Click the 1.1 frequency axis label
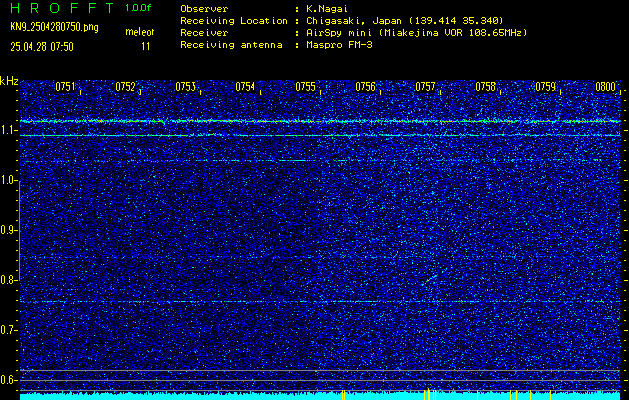The height and width of the screenshot is (400, 629). click(8, 130)
